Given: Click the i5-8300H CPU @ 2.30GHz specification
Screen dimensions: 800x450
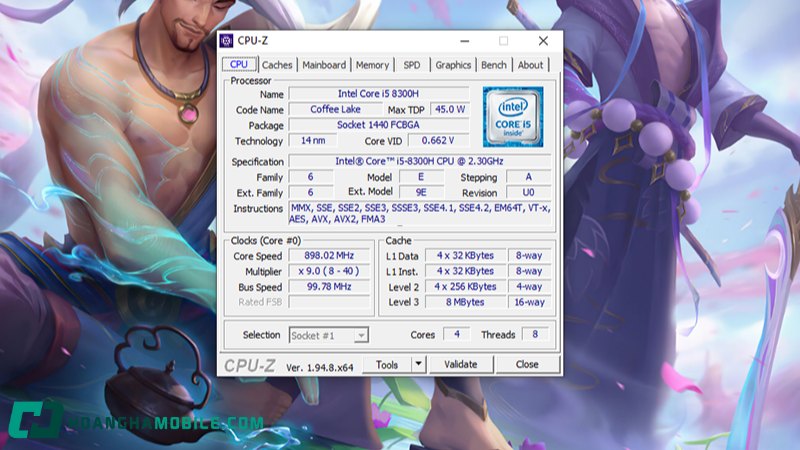Looking at the screenshot, I should click(419, 161).
